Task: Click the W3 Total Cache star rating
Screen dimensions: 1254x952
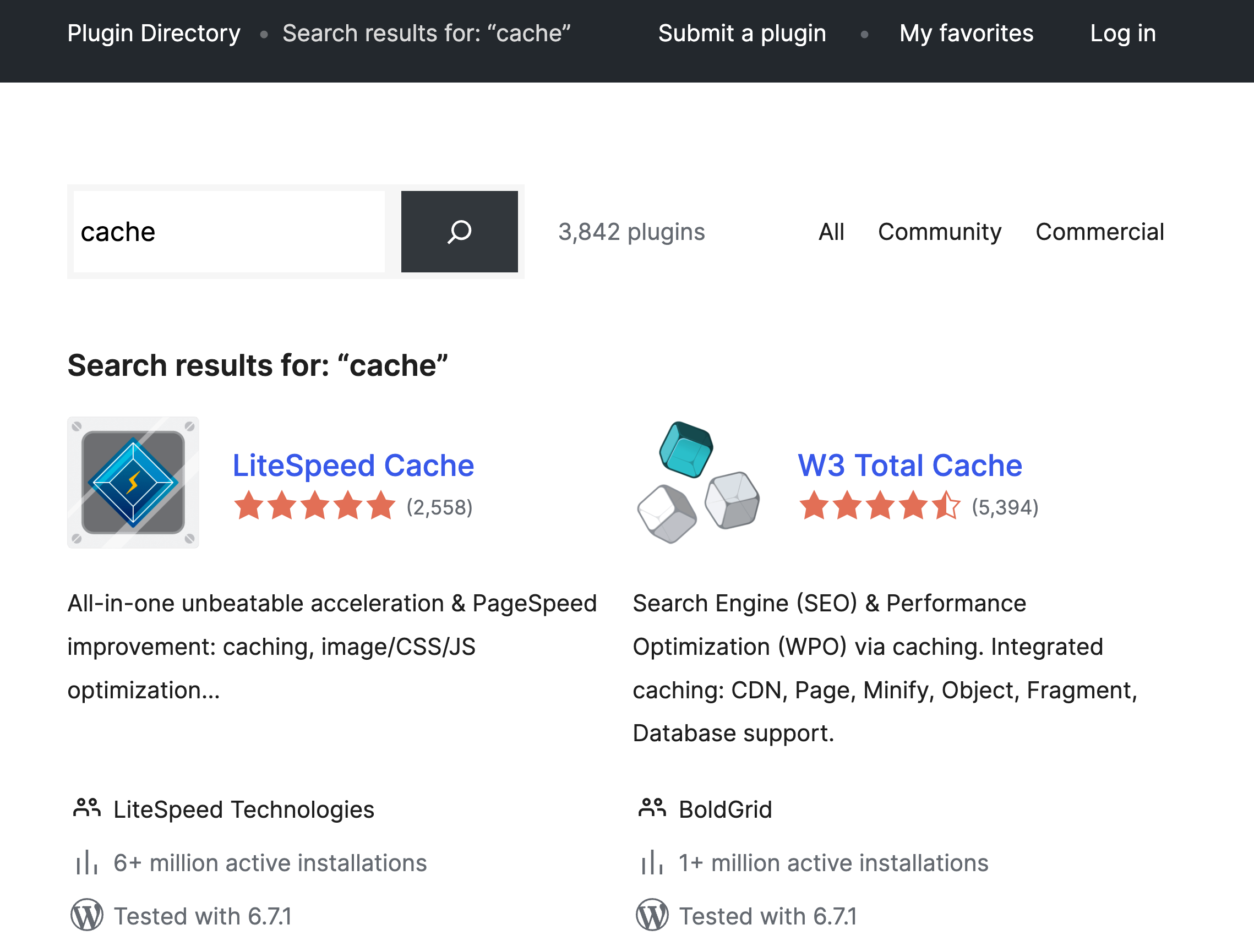Action: coord(880,506)
